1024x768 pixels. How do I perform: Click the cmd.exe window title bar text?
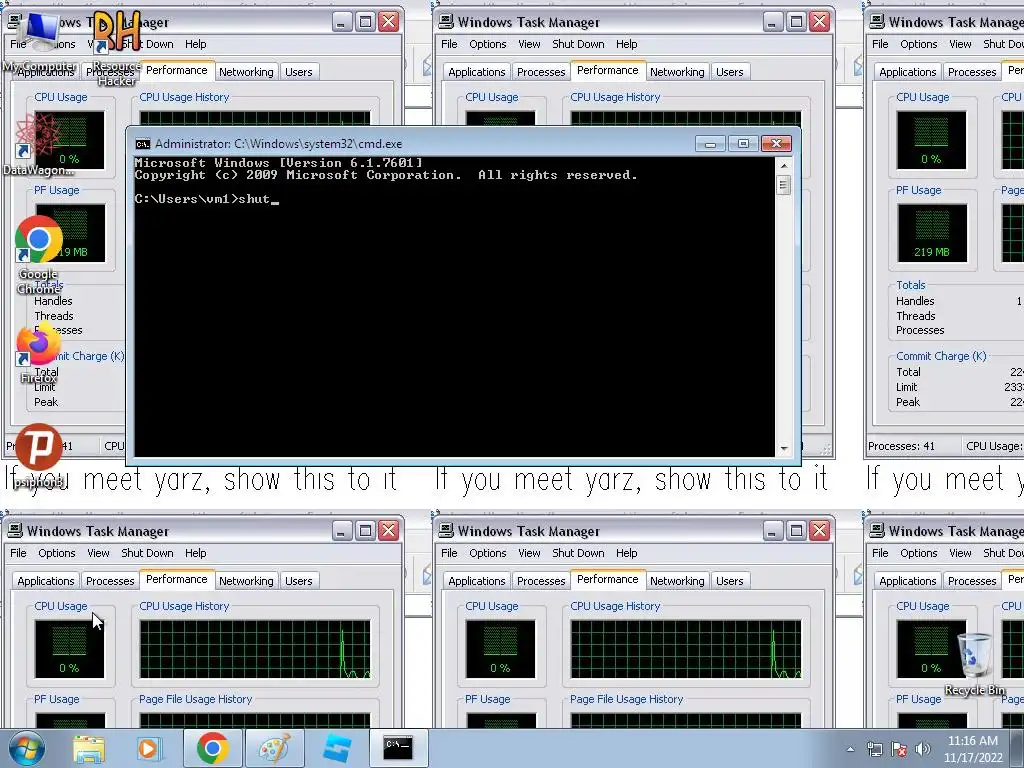pos(278,144)
